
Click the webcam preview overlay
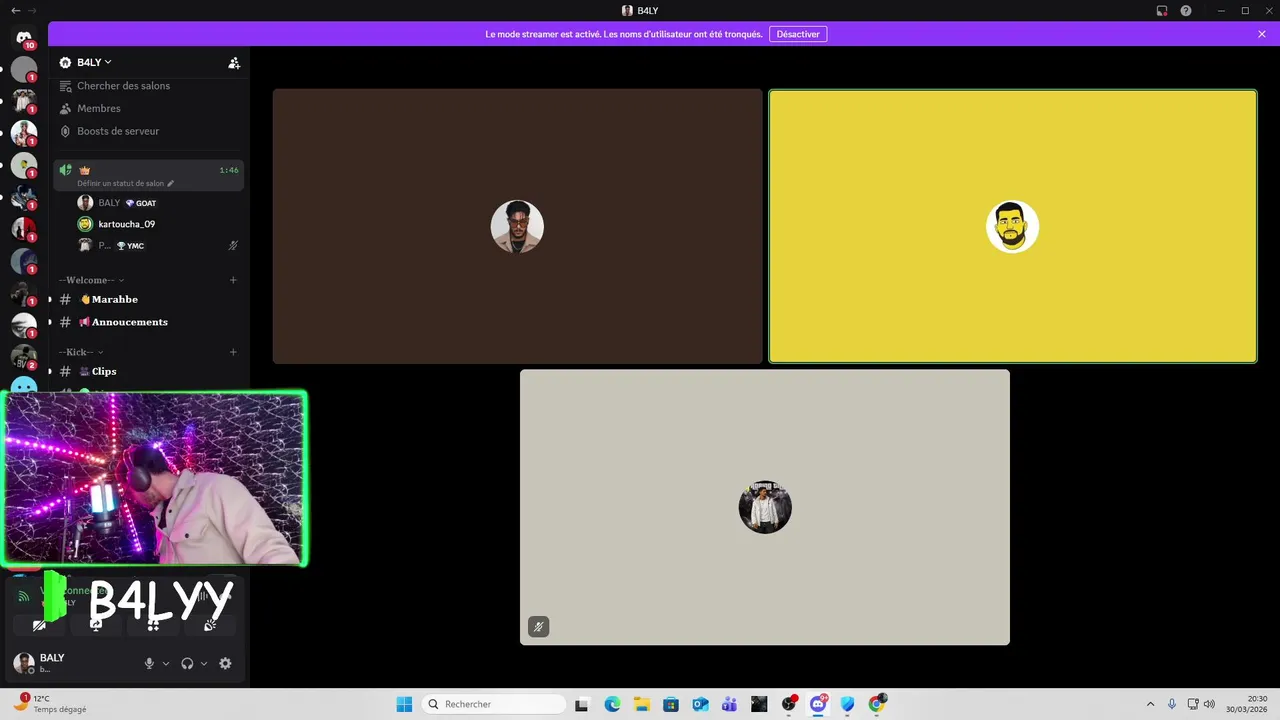pos(154,479)
